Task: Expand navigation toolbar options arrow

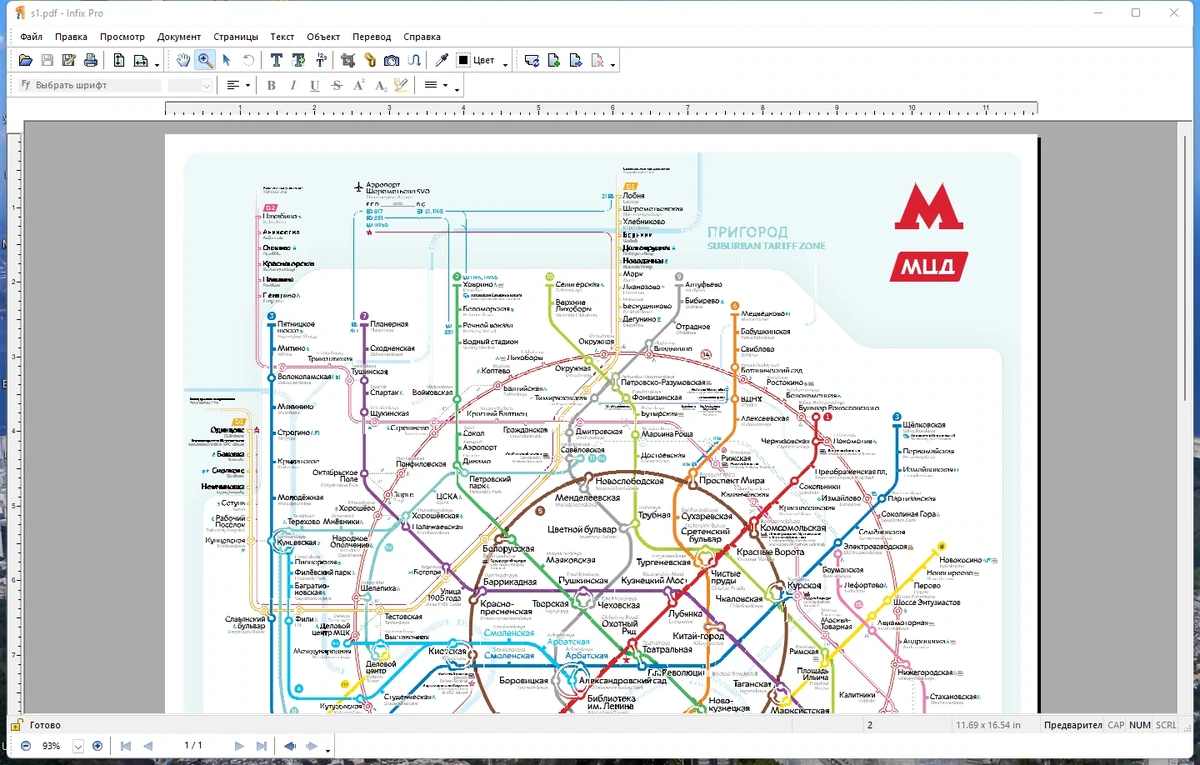Action: tap(328, 750)
